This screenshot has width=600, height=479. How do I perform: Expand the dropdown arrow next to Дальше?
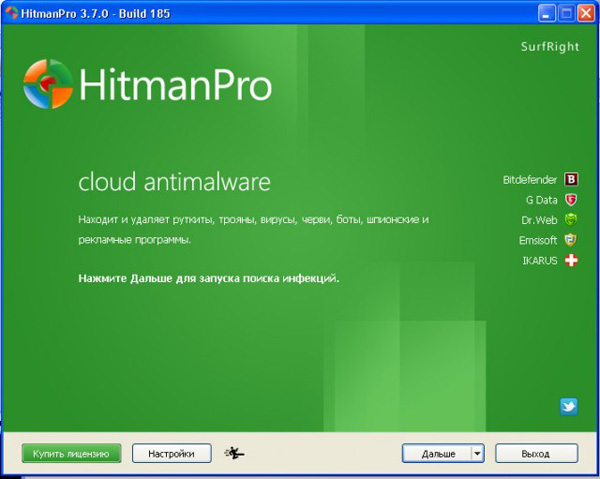pos(477,453)
